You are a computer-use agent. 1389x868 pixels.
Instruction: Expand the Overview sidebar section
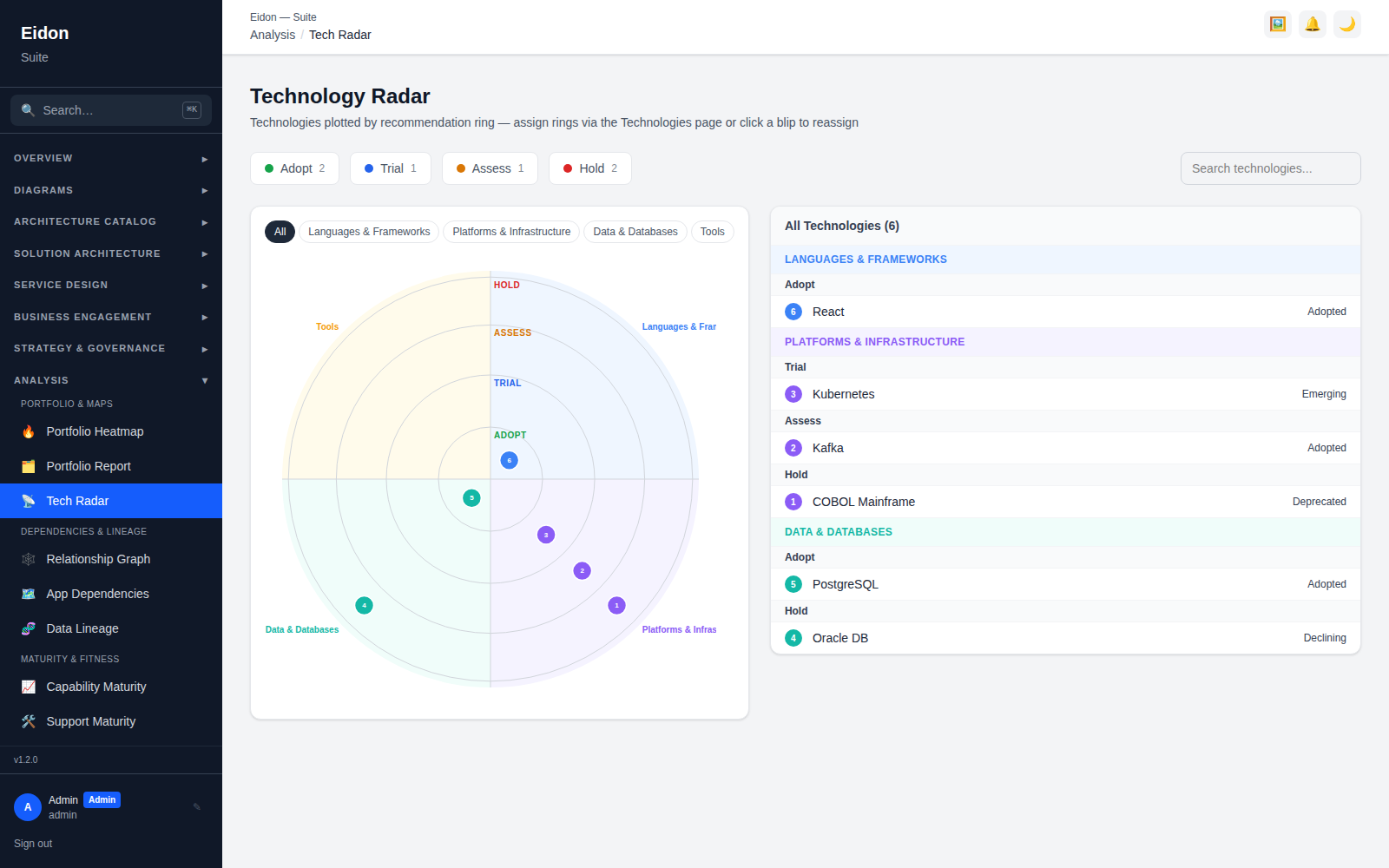(x=111, y=158)
